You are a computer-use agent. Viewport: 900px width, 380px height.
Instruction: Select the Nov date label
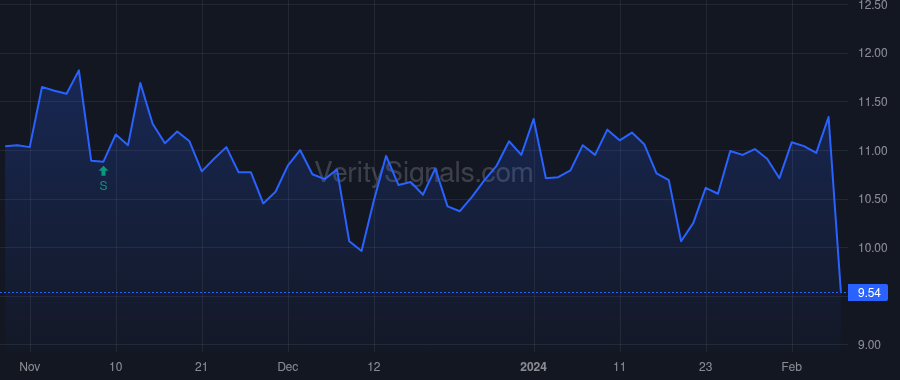click(x=29, y=367)
